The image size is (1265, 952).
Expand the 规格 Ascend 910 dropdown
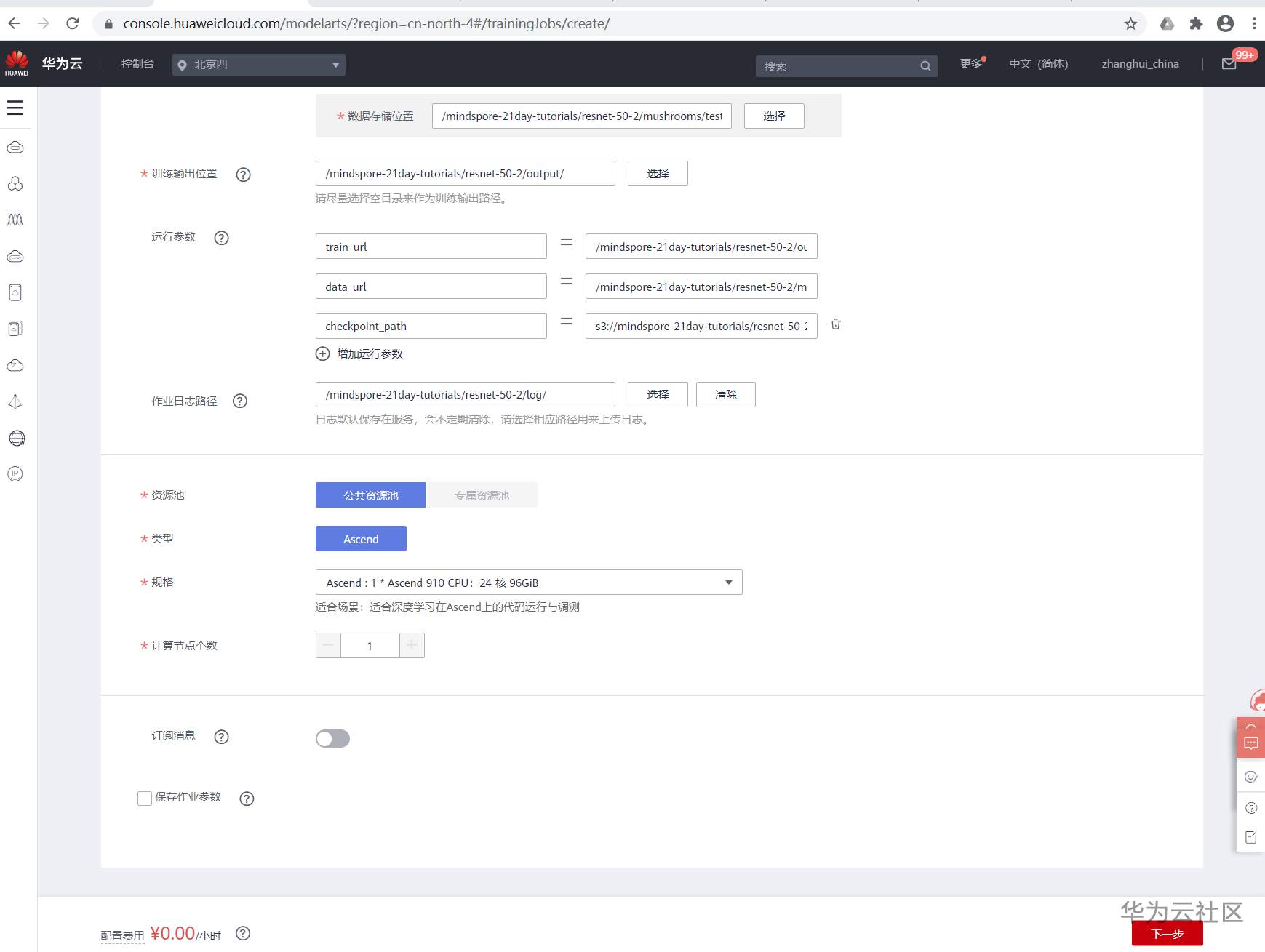pos(529,583)
